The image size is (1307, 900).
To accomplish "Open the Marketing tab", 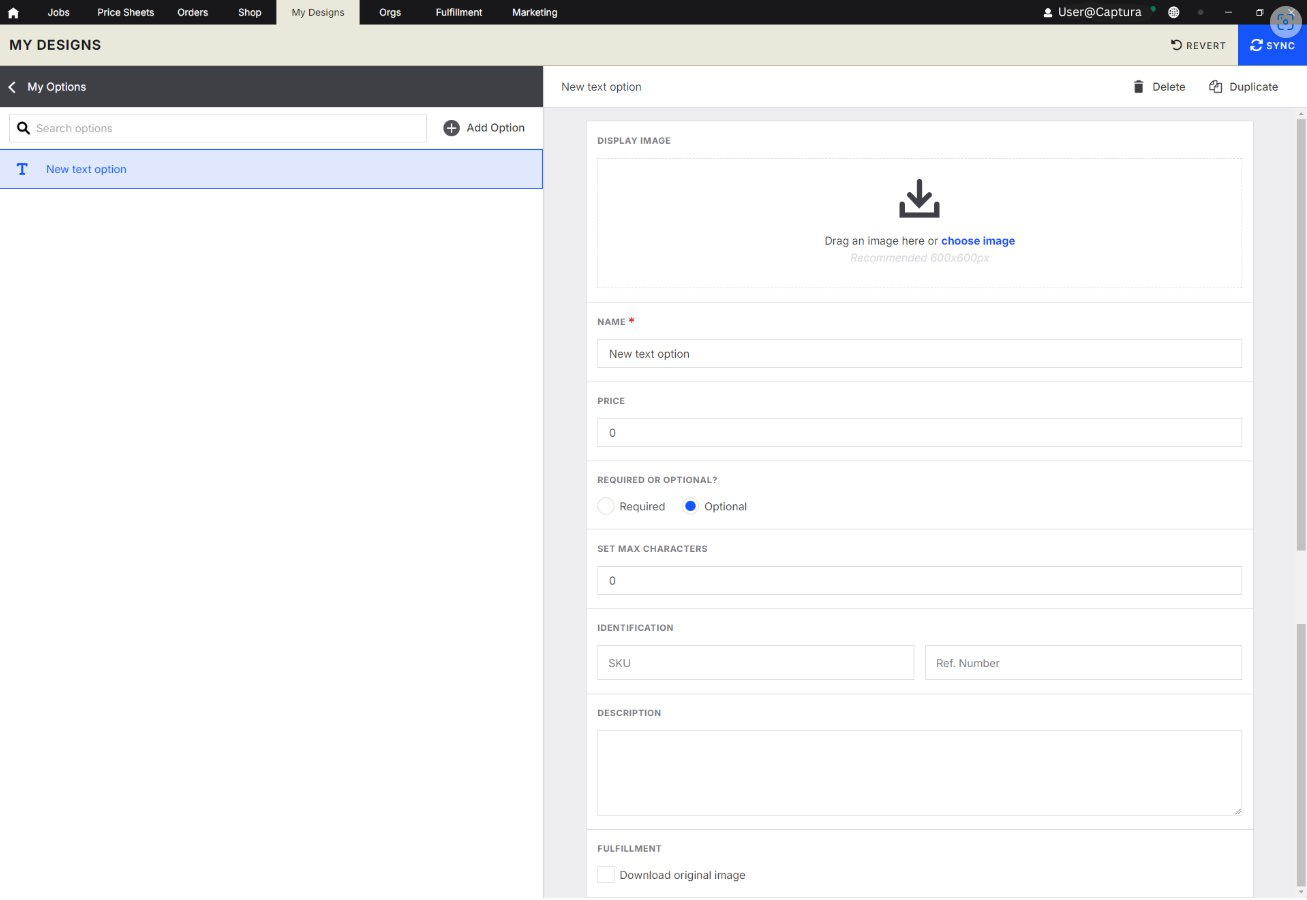I will coord(535,13).
